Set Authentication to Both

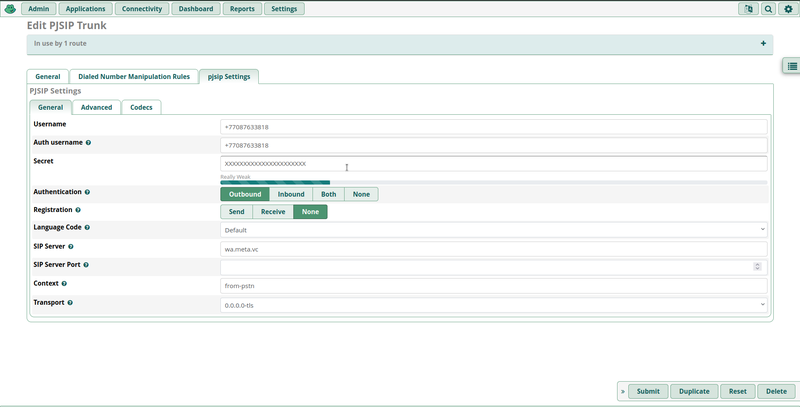[328, 194]
